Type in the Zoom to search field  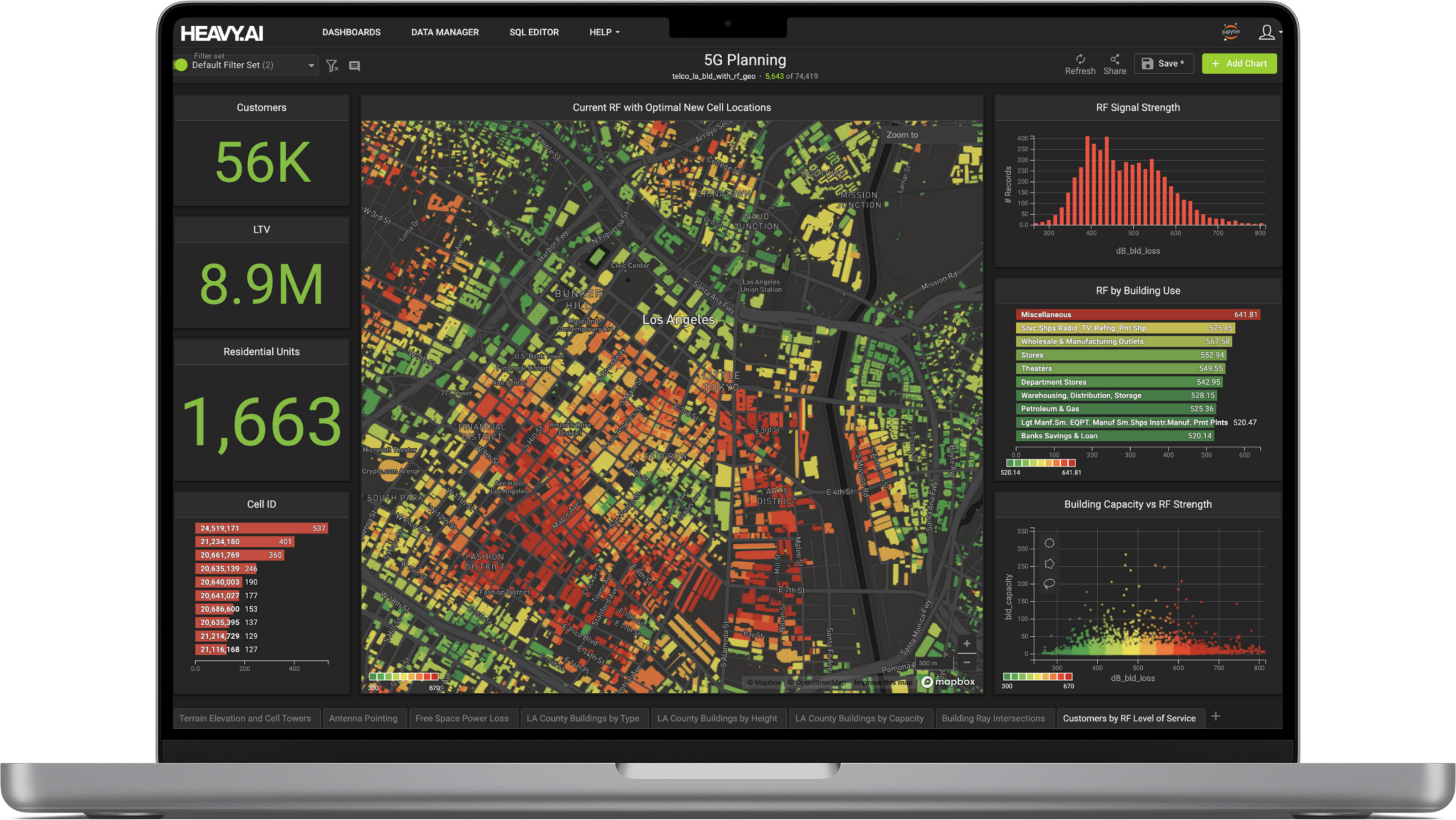930,135
